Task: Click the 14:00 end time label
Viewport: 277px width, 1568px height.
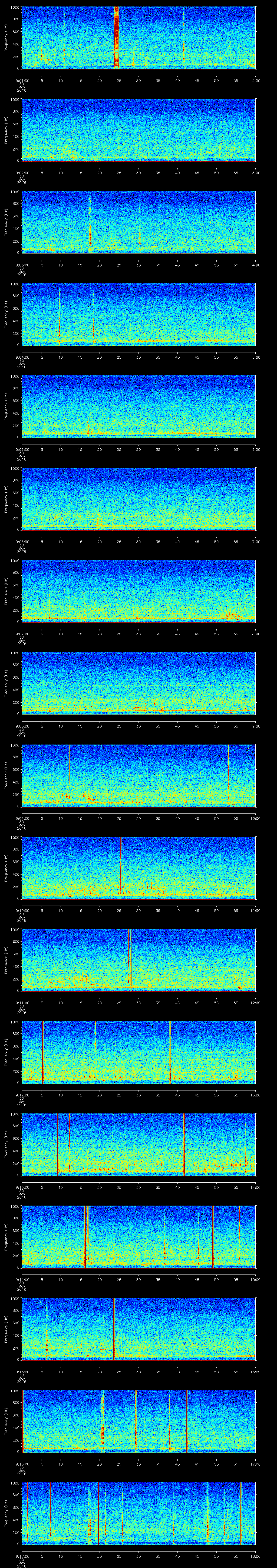Action: coord(255,1187)
